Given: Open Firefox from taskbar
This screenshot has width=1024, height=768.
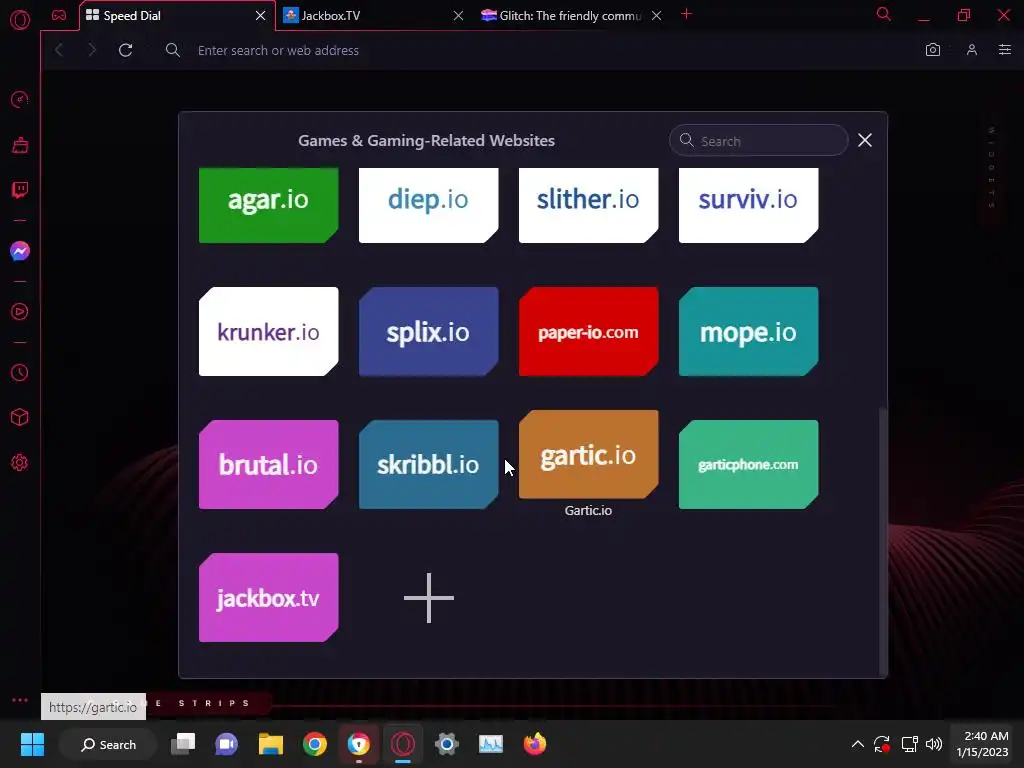Looking at the screenshot, I should [535, 744].
